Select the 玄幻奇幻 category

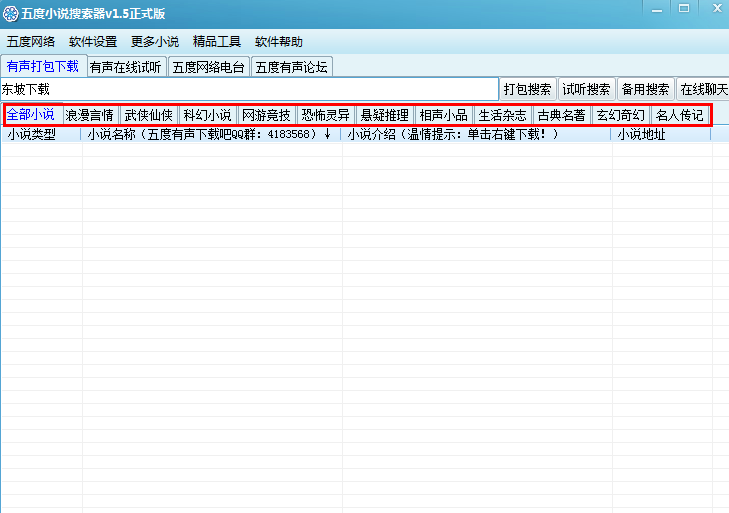(621, 115)
